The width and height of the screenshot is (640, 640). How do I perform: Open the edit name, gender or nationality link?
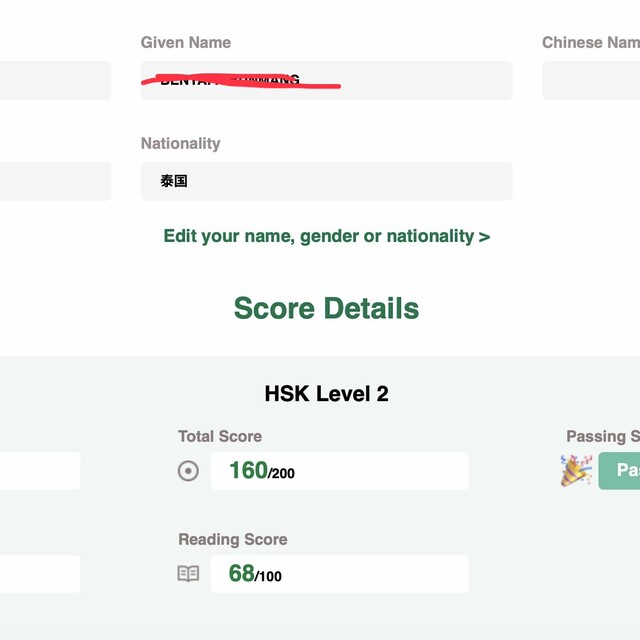coord(326,236)
